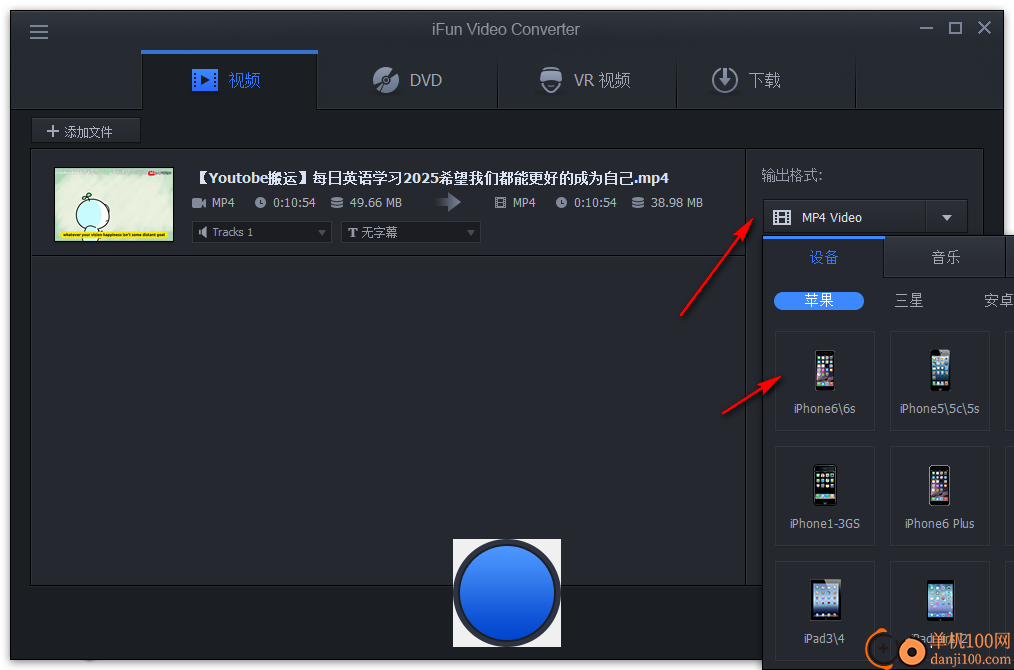Click the video thumbnail preview
The height and width of the screenshot is (670, 1014).
[114, 204]
